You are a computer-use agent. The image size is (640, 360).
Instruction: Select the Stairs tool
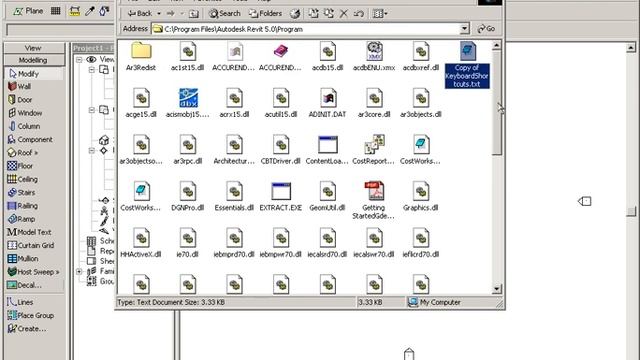click(x=21, y=192)
